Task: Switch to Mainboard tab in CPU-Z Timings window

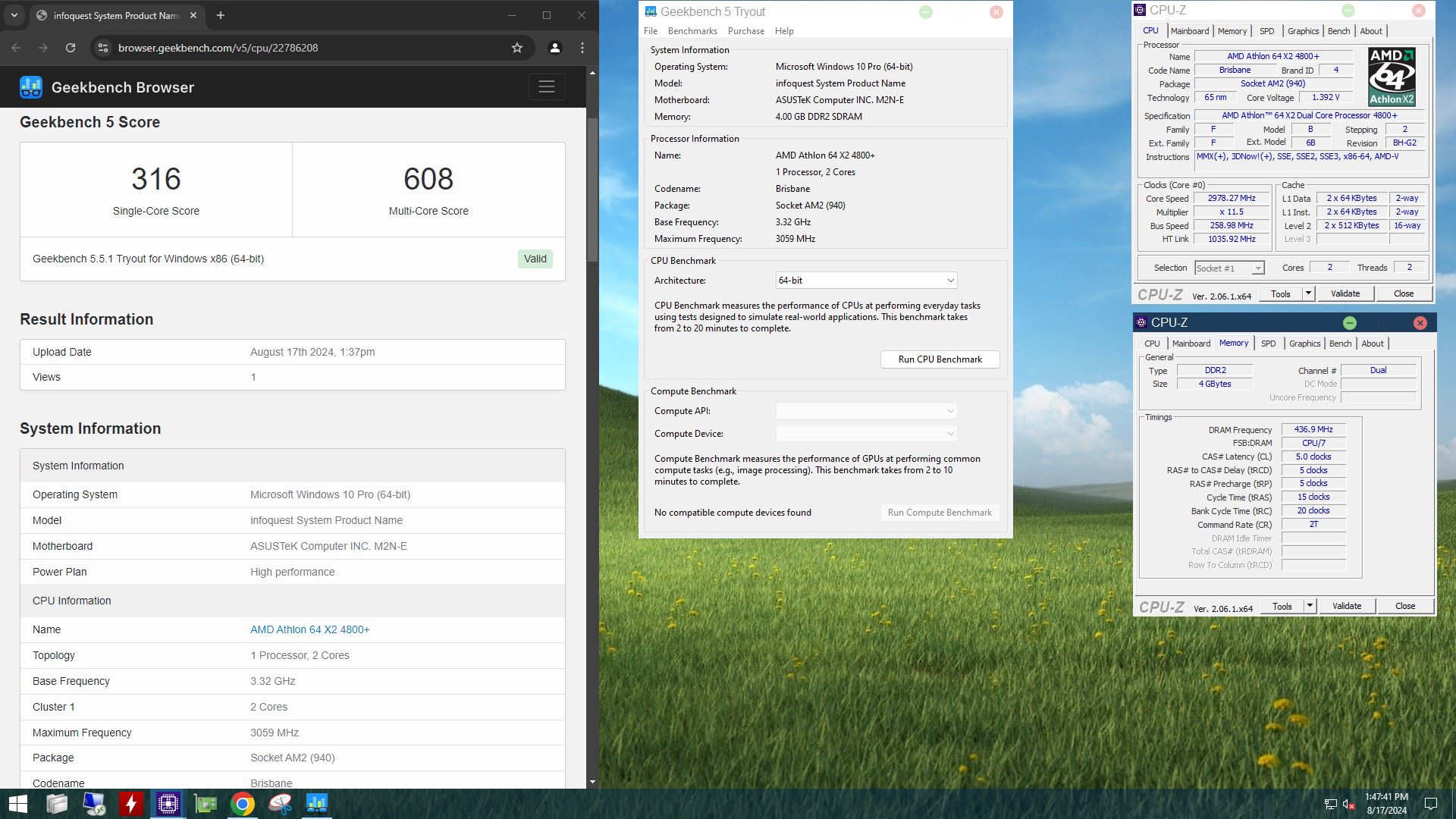Action: click(x=1191, y=344)
